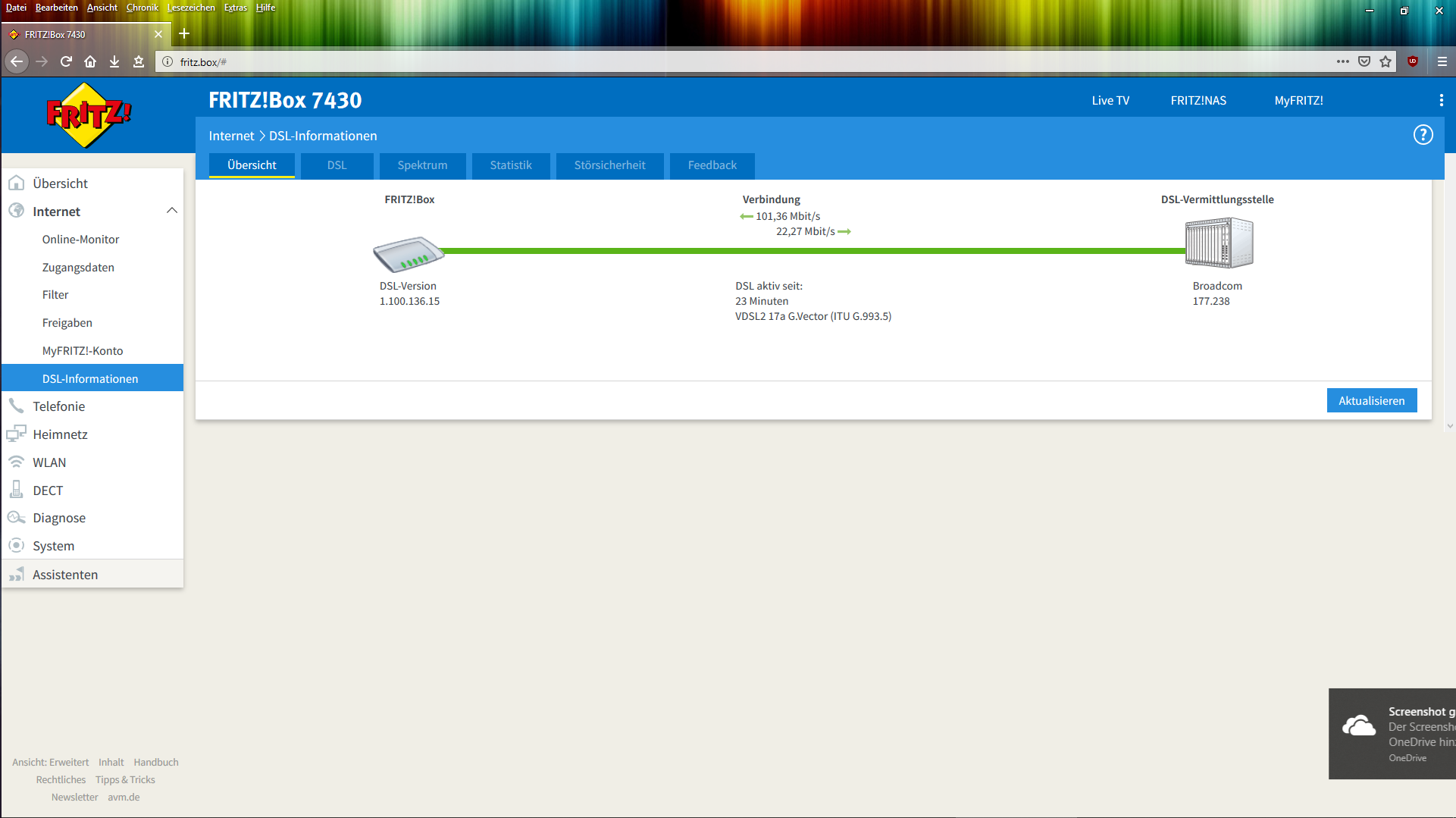This screenshot has height=818, width=1456.
Task: Click the OneDrive cloud notification icon
Action: point(1359,726)
